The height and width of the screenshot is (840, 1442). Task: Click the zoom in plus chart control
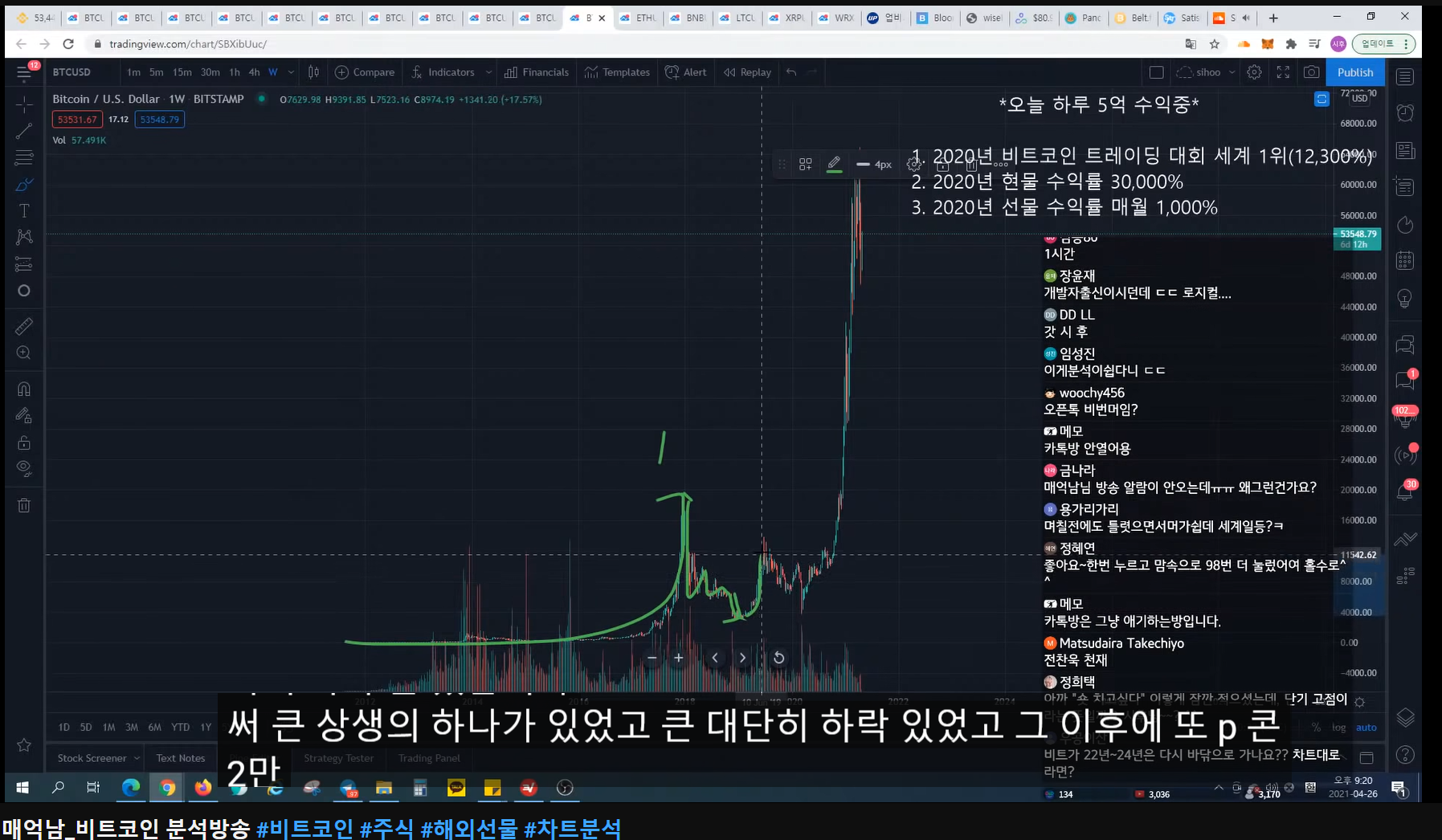679,658
